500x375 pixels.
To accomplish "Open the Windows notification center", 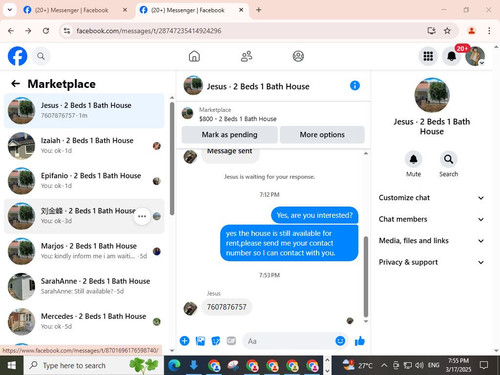I will (x=483, y=365).
